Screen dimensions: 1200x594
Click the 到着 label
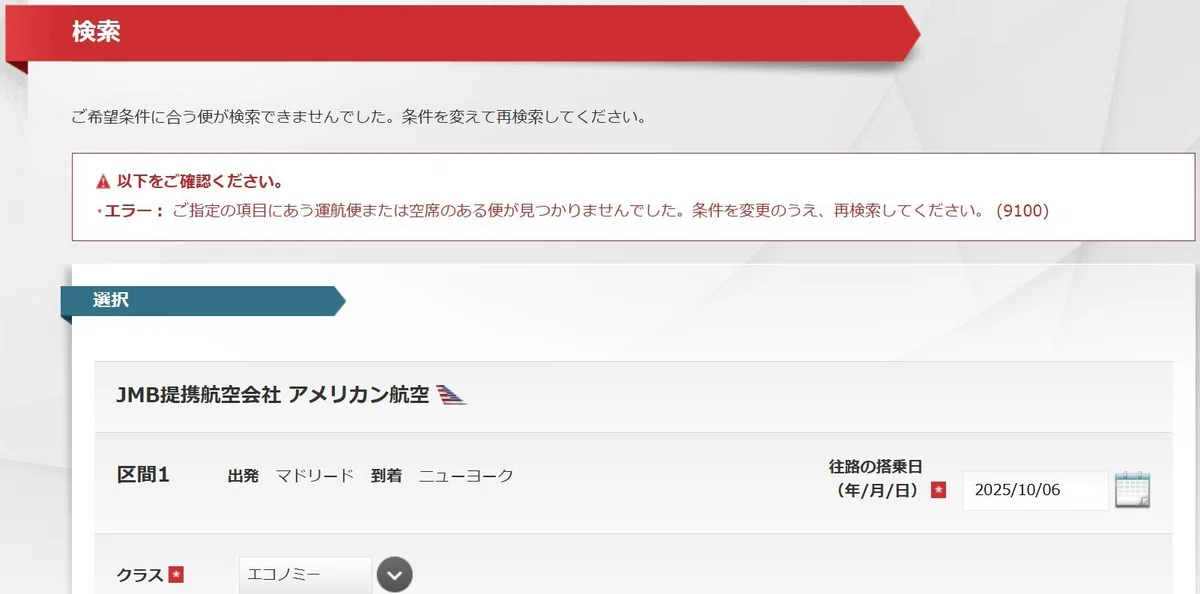point(386,476)
